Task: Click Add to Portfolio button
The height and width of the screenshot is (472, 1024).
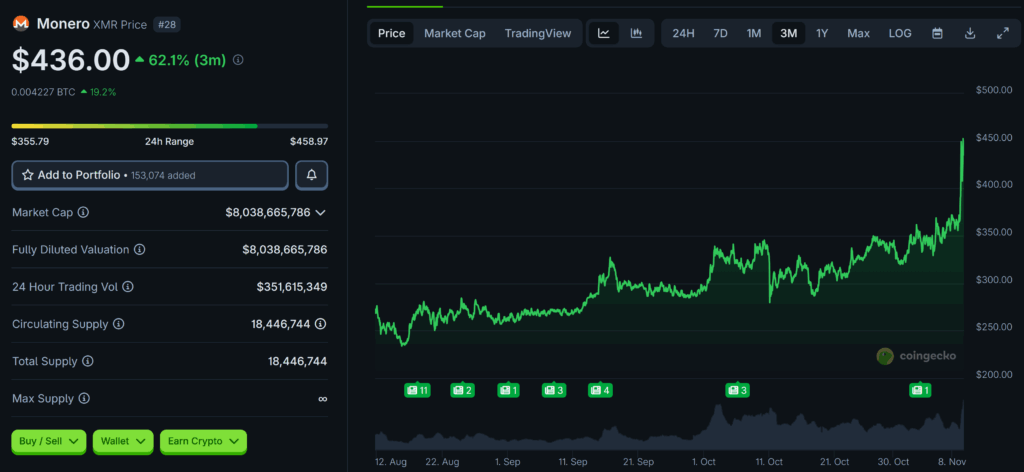Action: 150,175
